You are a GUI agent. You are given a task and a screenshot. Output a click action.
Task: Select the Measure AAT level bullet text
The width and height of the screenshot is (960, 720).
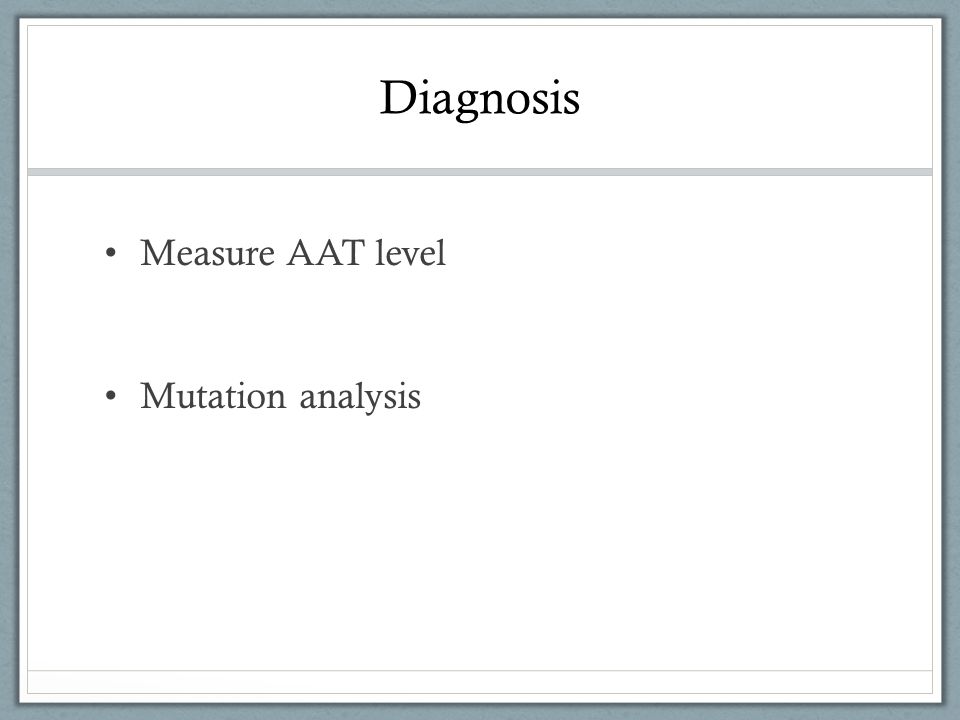tap(293, 252)
